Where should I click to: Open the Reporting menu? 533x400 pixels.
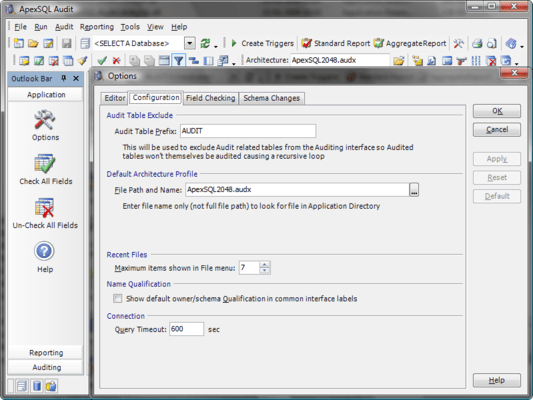pyautogui.click(x=97, y=27)
